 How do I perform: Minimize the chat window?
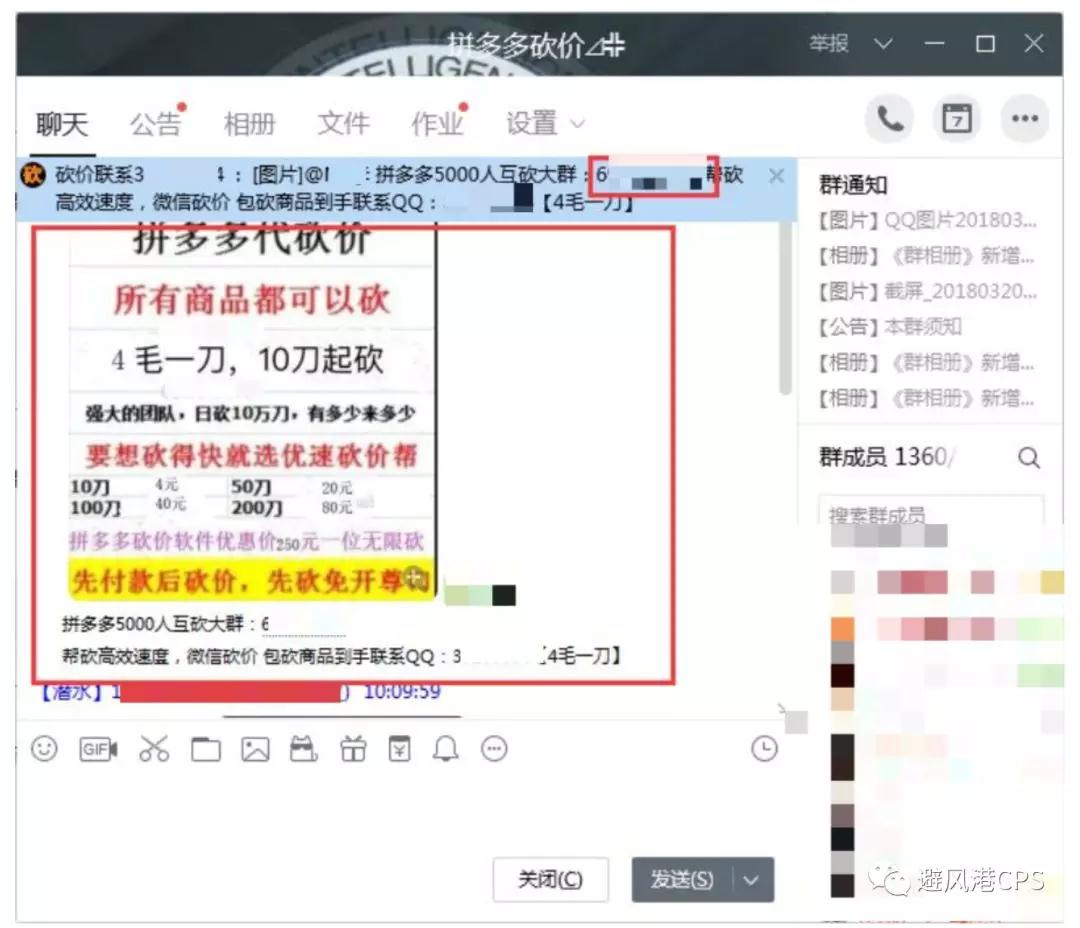pyautogui.click(x=934, y=43)
